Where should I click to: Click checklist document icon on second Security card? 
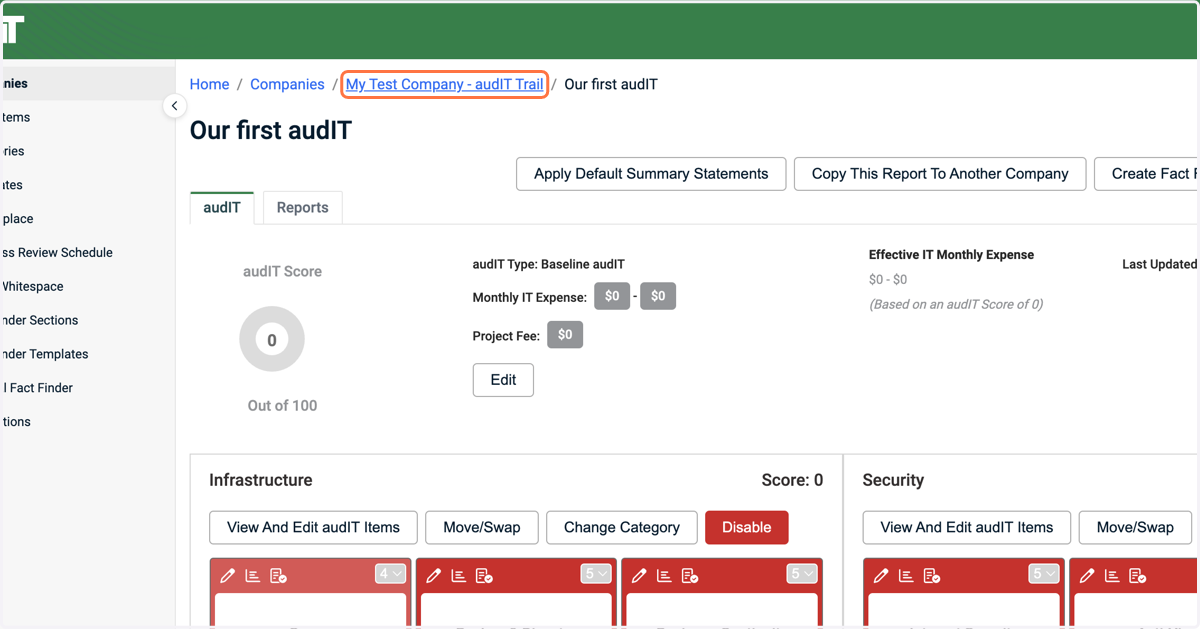[1138, 575]
